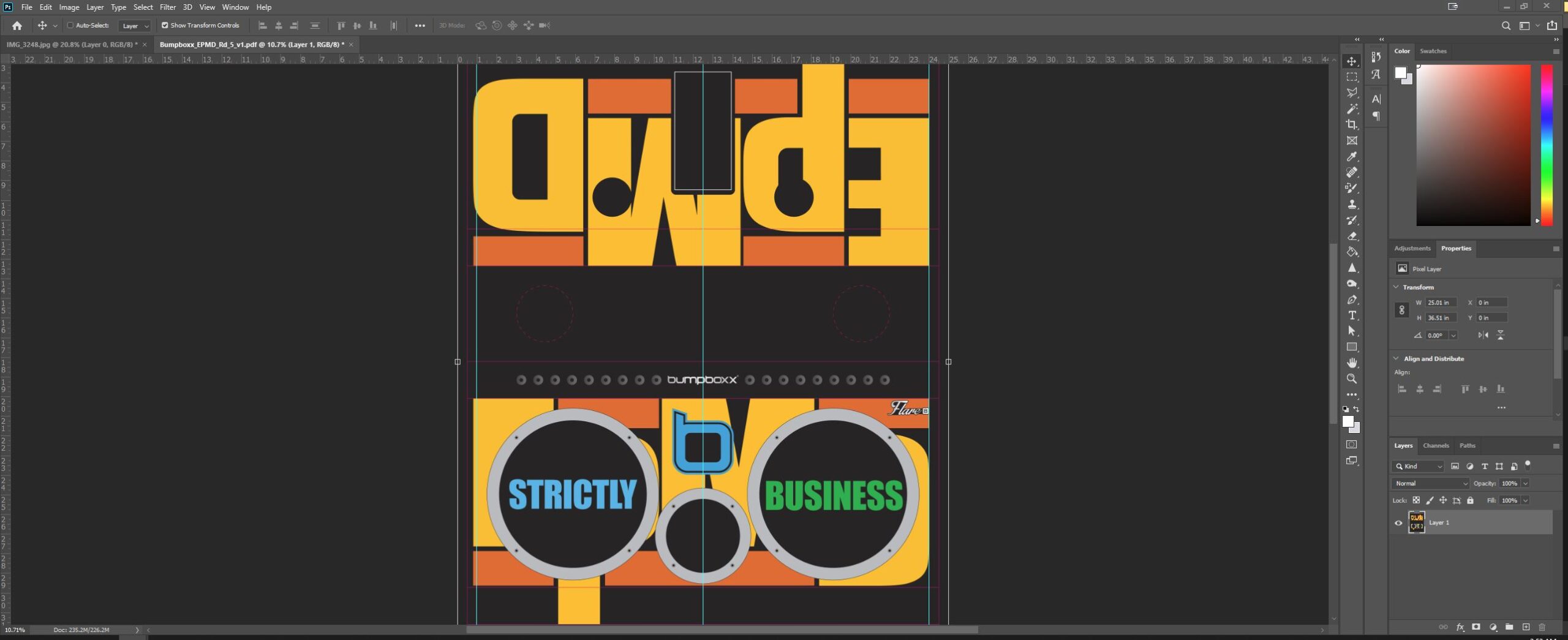
Task: Select the Eraser tool
Action: coord(1351,236)
